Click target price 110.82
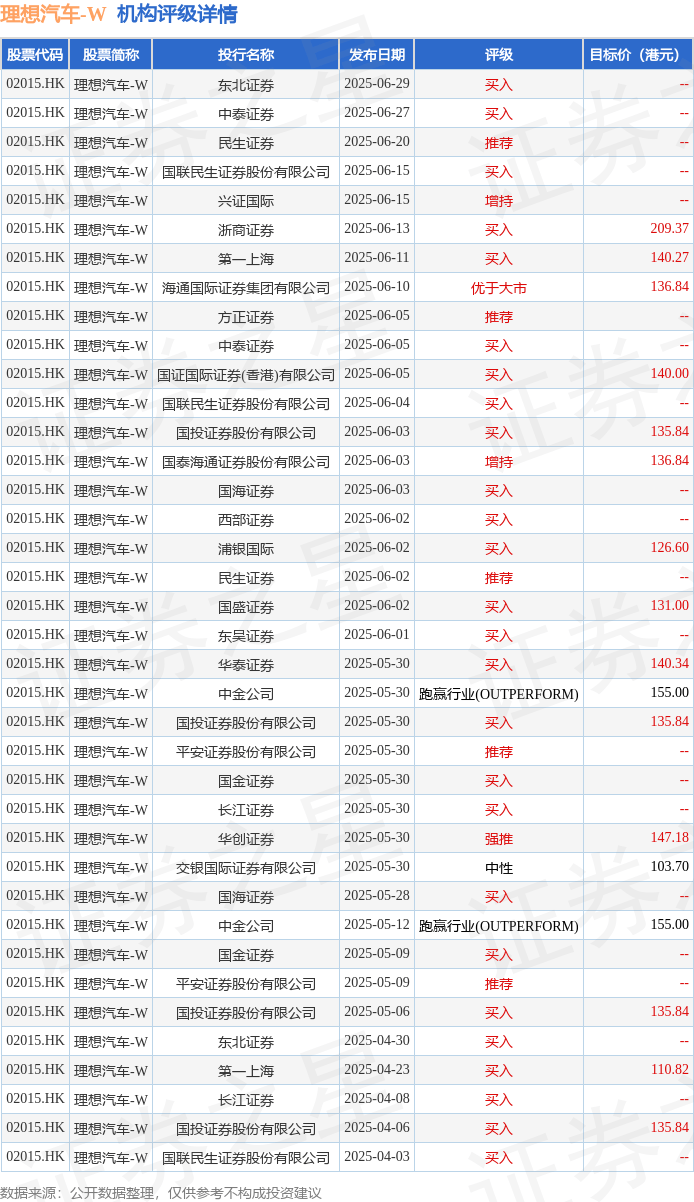This screenshot has width=694, height=1202. coord(669,1070)
